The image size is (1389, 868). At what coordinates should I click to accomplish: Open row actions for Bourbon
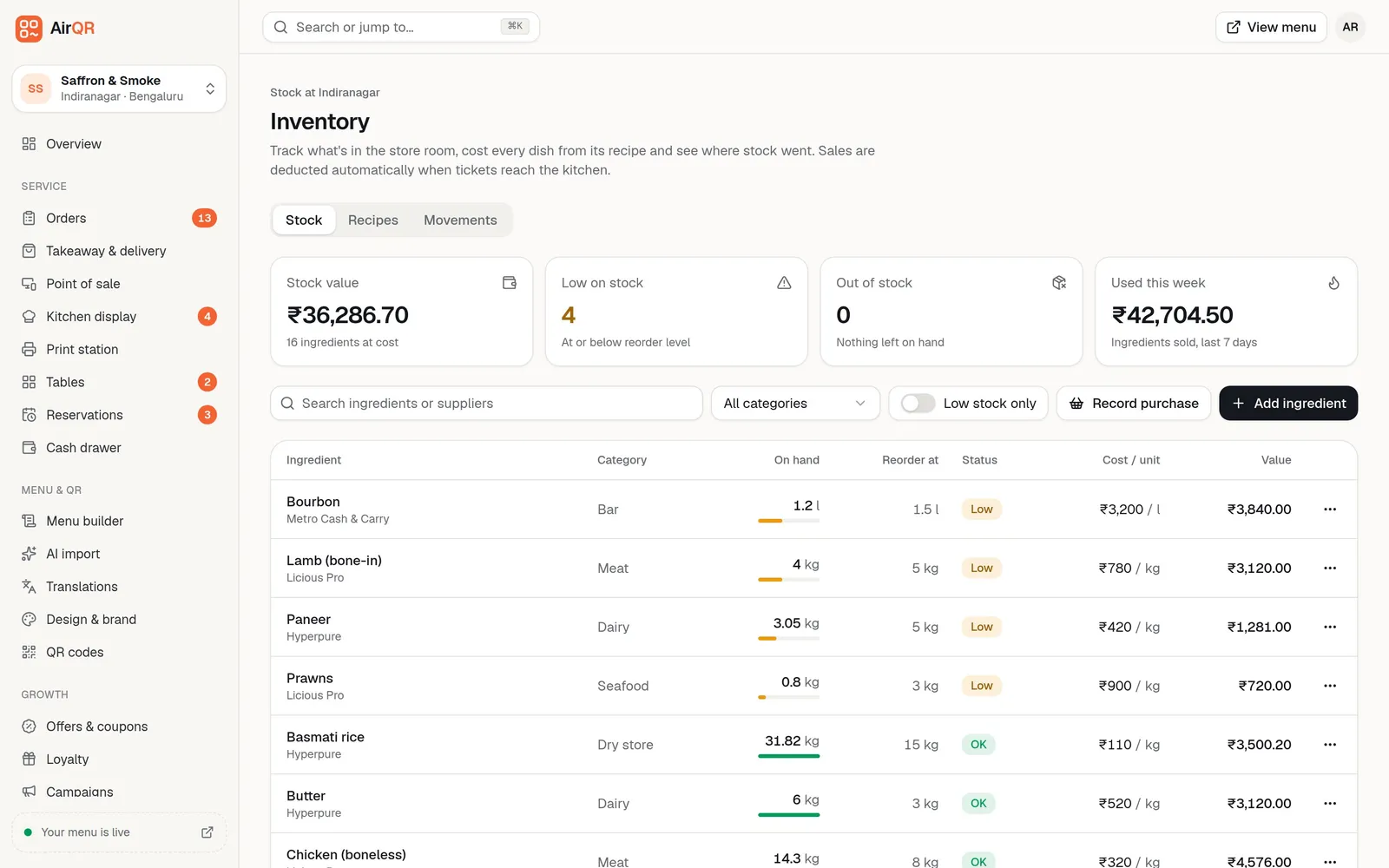coord(1330,510)
